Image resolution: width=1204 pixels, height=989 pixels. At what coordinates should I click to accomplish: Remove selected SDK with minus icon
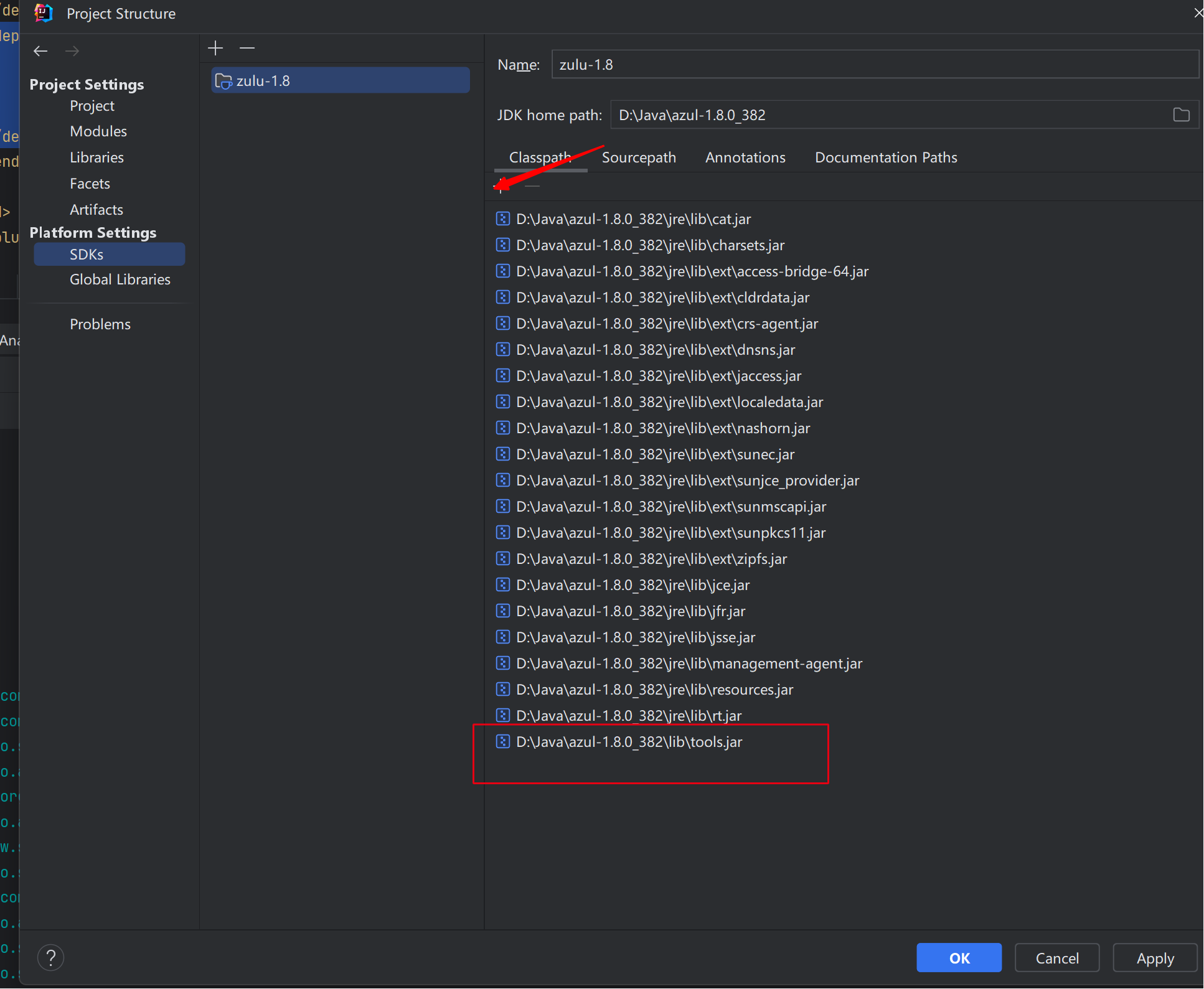coord(247,48)
